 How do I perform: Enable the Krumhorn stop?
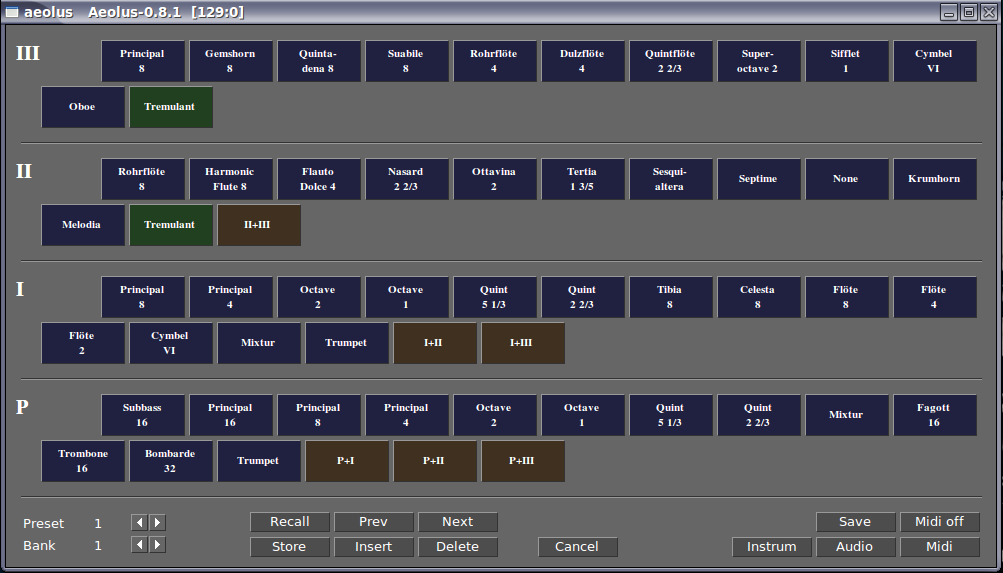coord(935,179)
